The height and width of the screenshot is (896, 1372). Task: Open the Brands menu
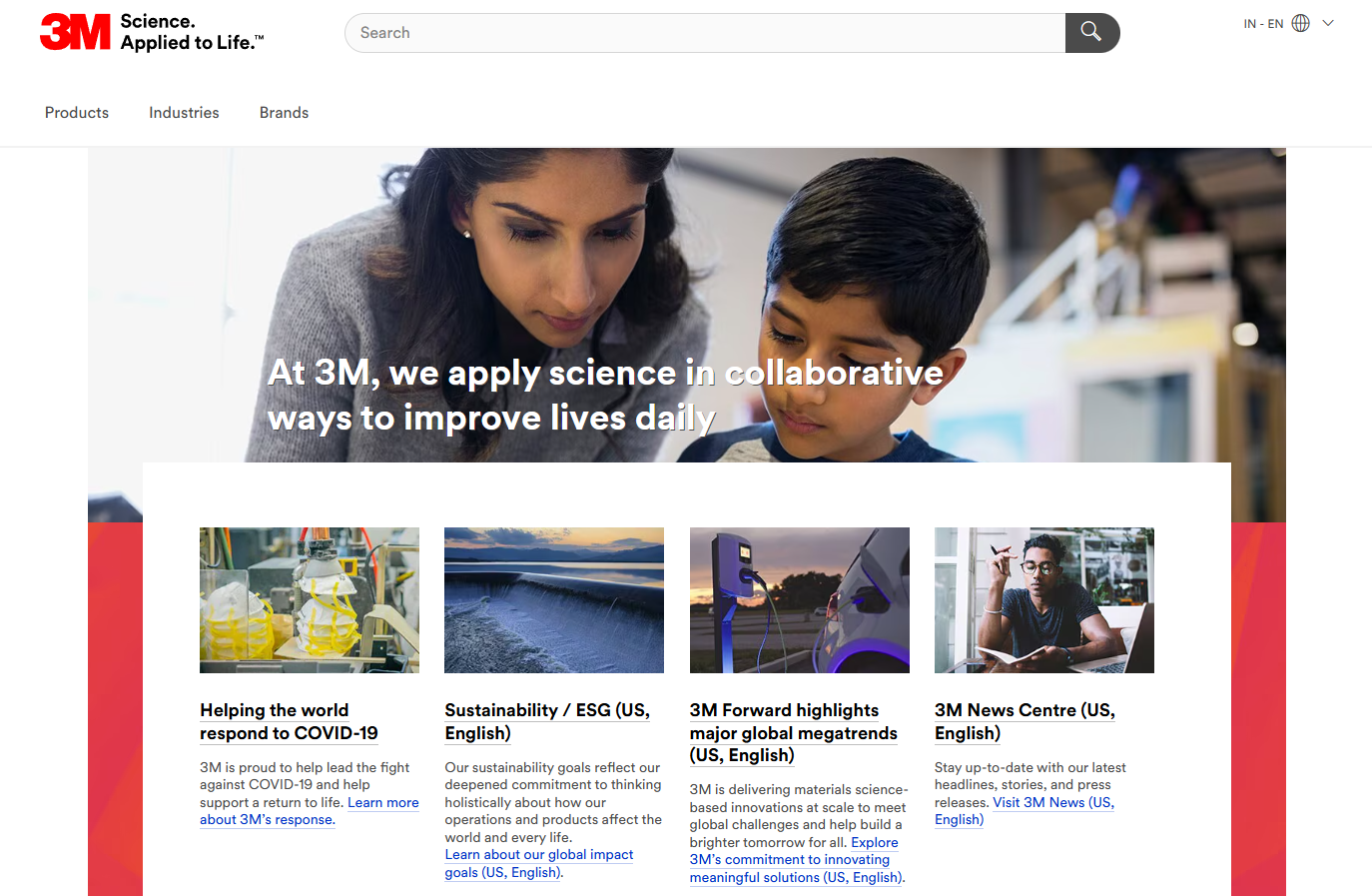click(284, 113)
